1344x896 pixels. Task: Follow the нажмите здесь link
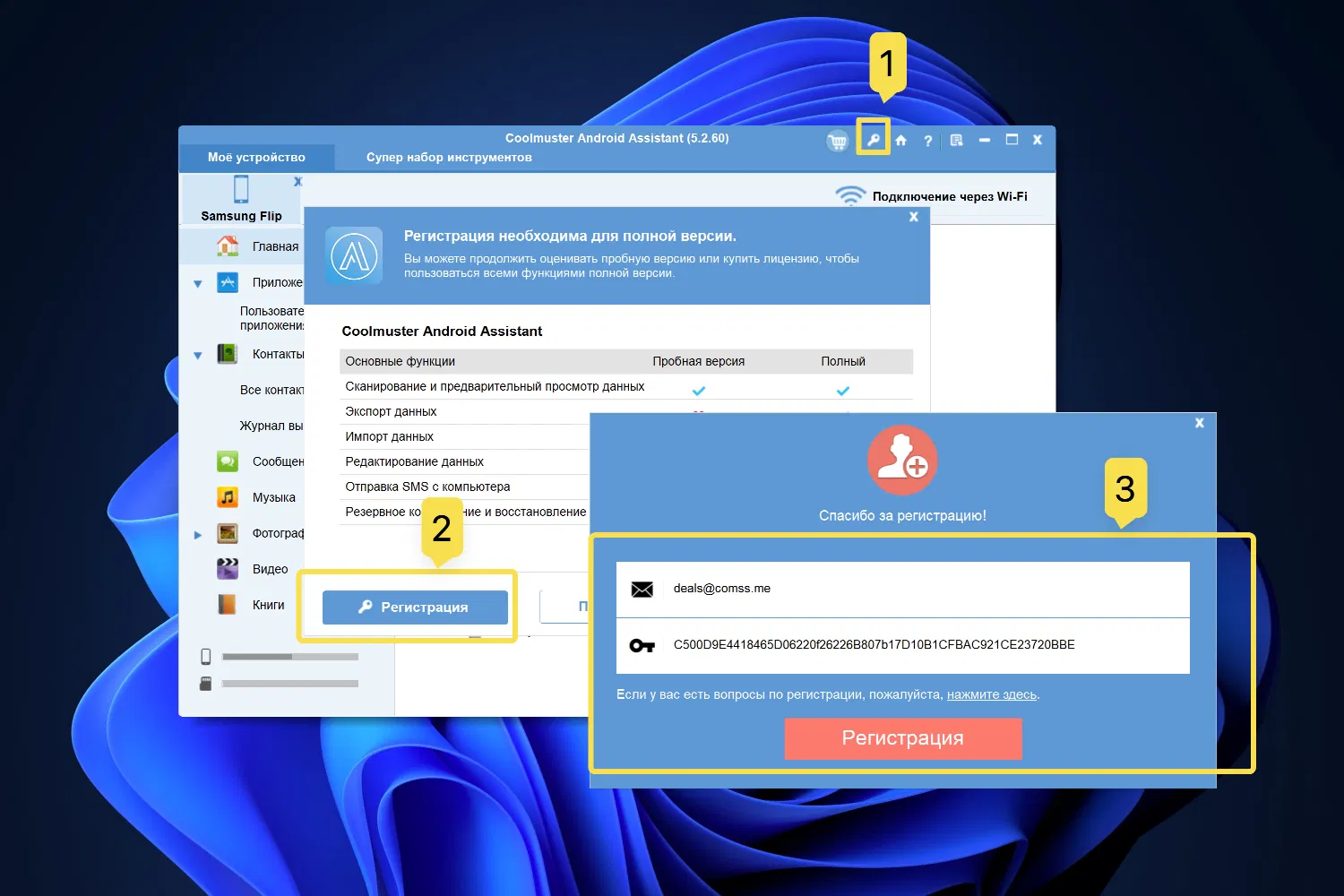pos(992,694)
